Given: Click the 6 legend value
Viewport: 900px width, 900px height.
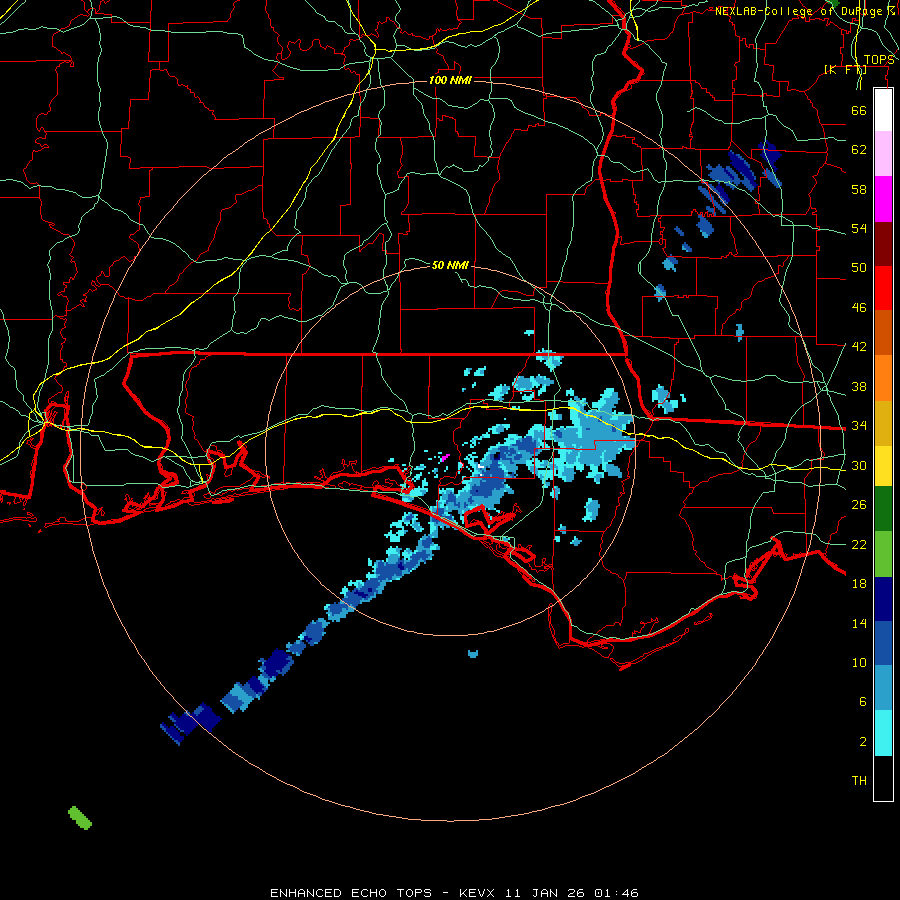Looking at the screenshot, I should [862, 702].
